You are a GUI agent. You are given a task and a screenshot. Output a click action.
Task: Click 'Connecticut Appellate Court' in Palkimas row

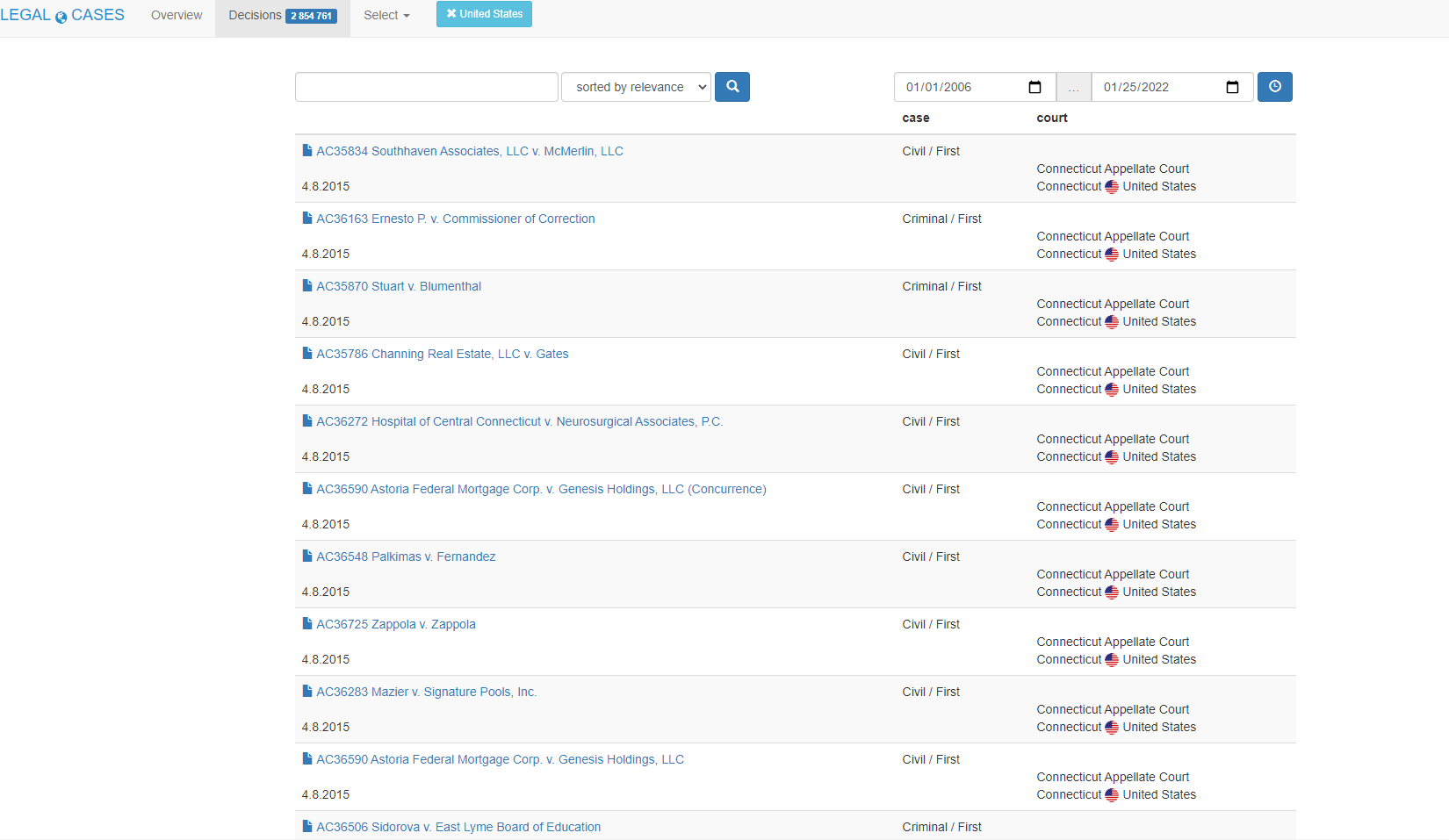pos(1113,574)
